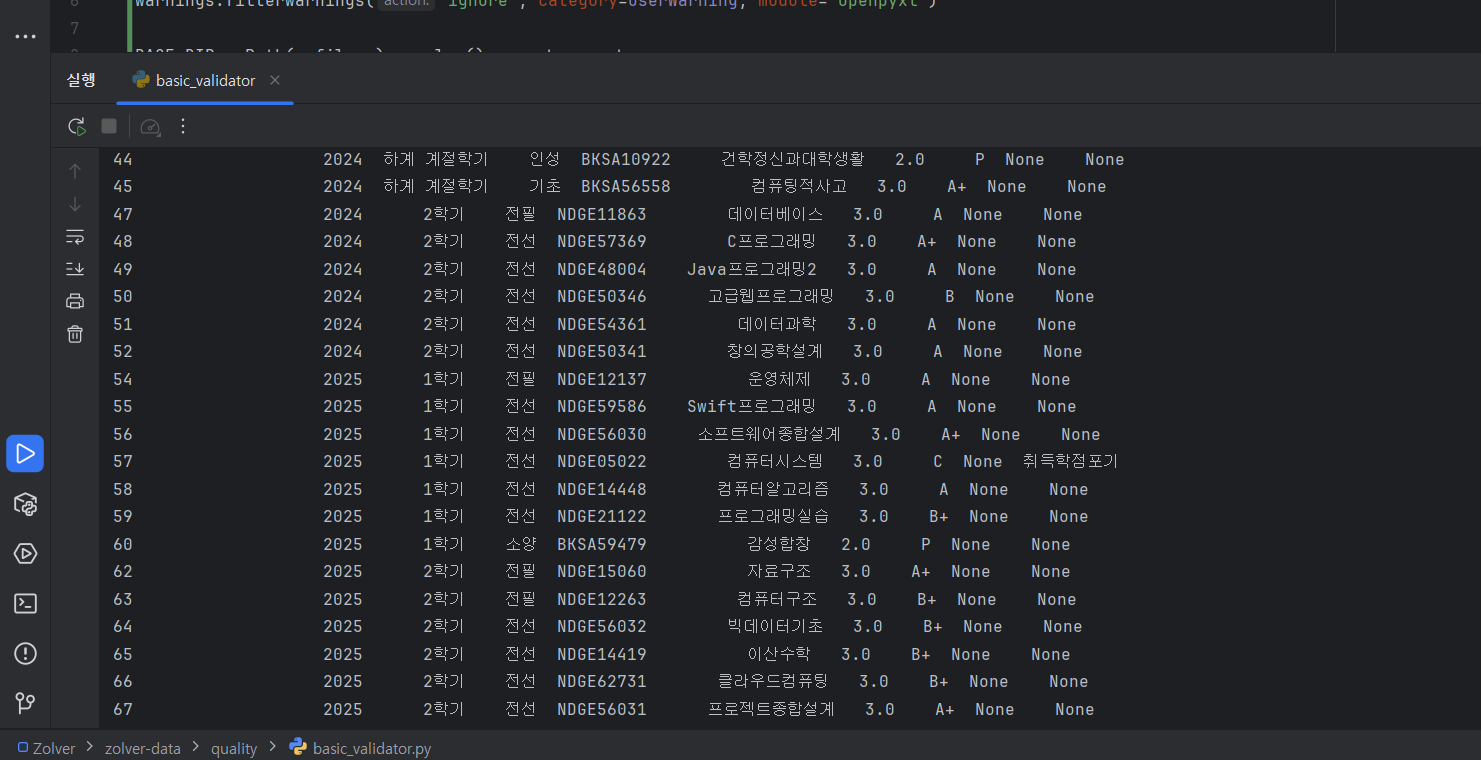Jump up the stack trace arrow
The width and height of the screenshot is (1481, 760).
click(75, 171)
